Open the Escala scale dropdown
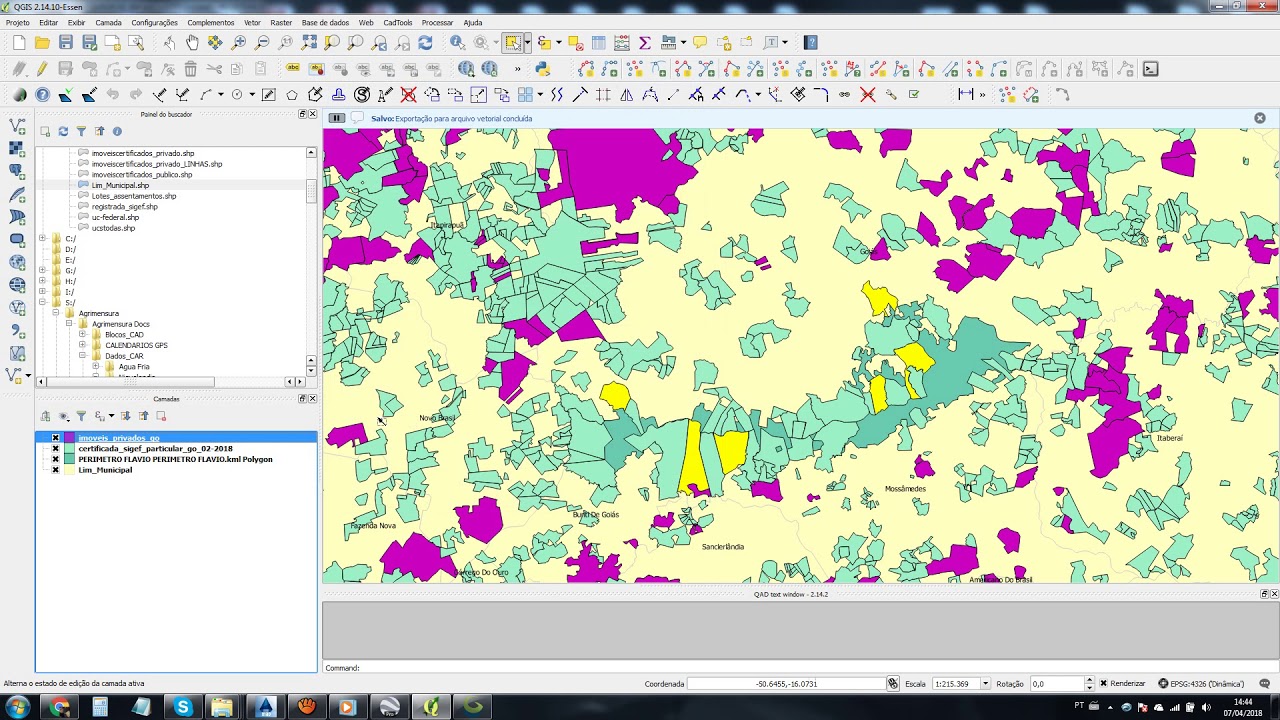1280x720 pixels. click(985, 684)
